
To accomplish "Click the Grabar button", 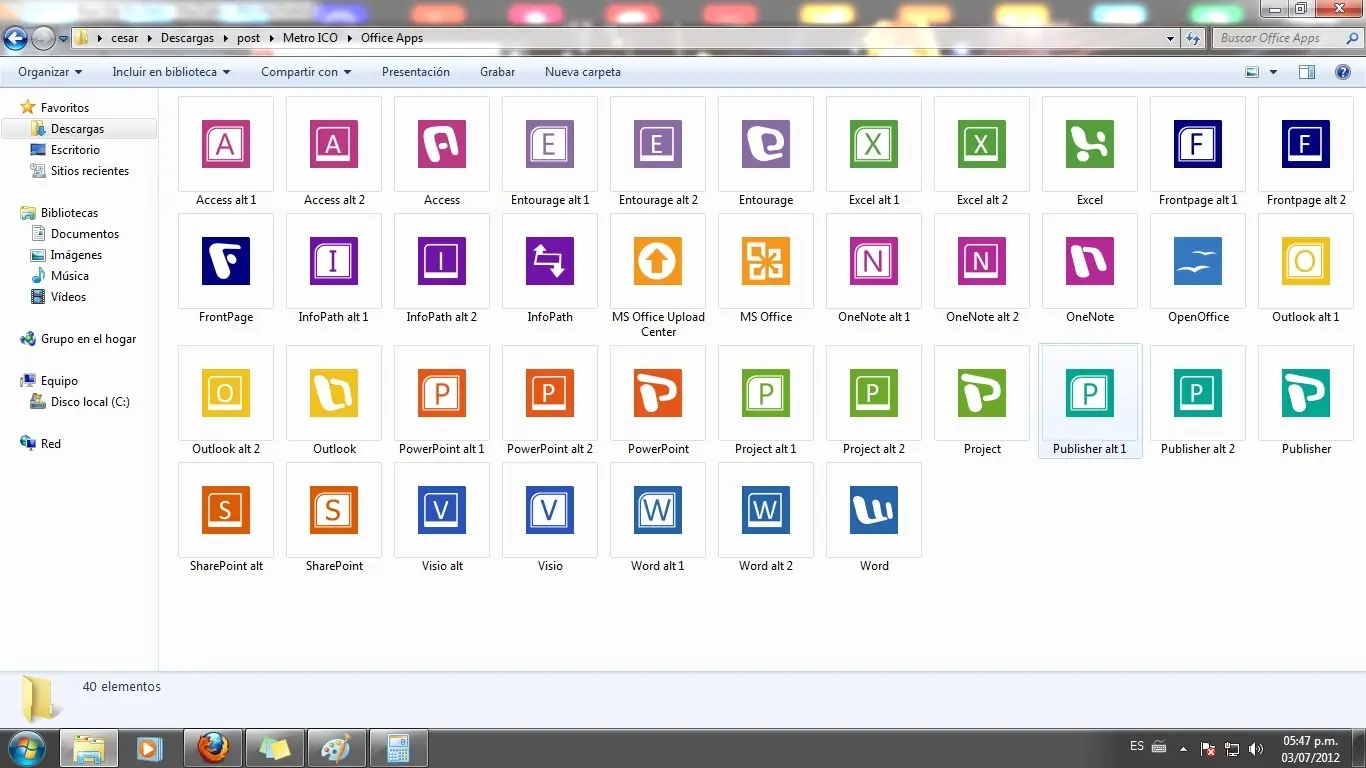I will 497,72.
